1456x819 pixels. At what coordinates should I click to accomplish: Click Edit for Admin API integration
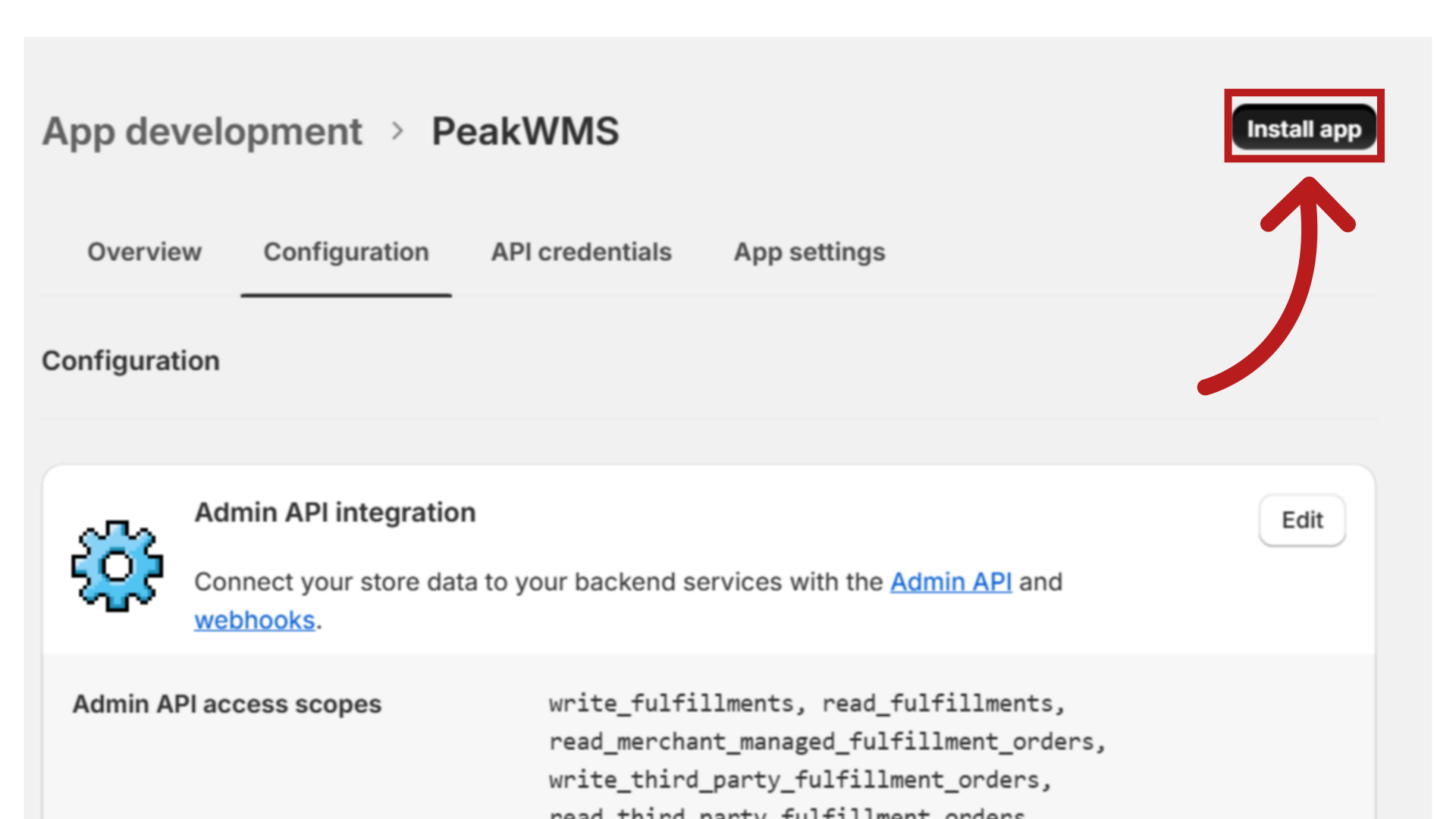[1301, 520]
